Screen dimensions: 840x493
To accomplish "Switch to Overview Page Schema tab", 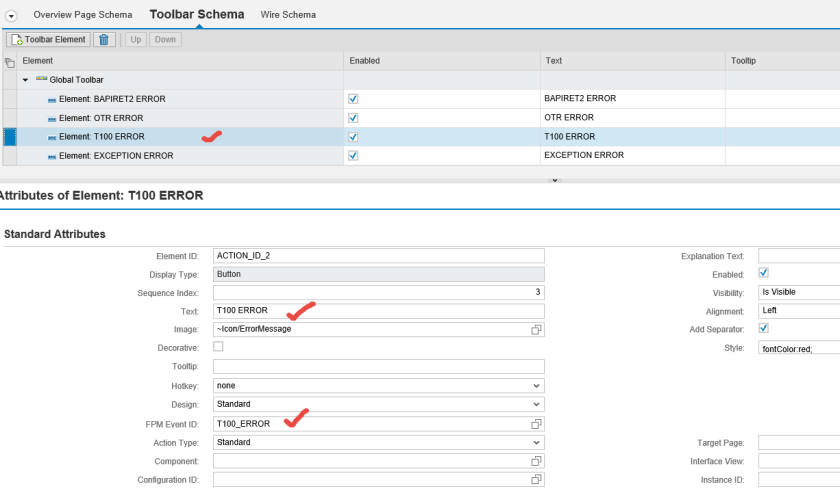I will pos(82,14).
